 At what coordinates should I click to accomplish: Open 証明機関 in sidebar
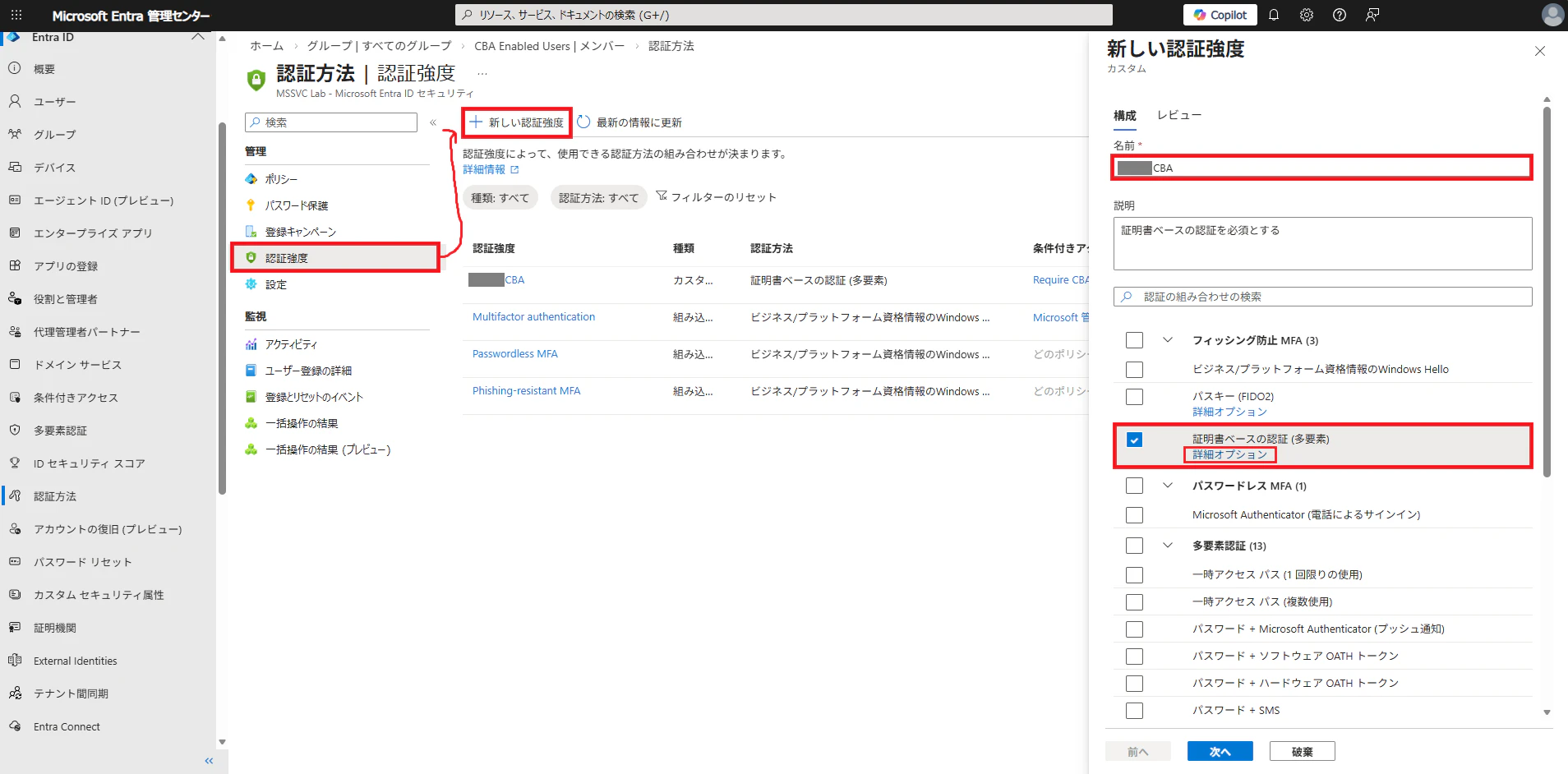click(x=55, y=628)
